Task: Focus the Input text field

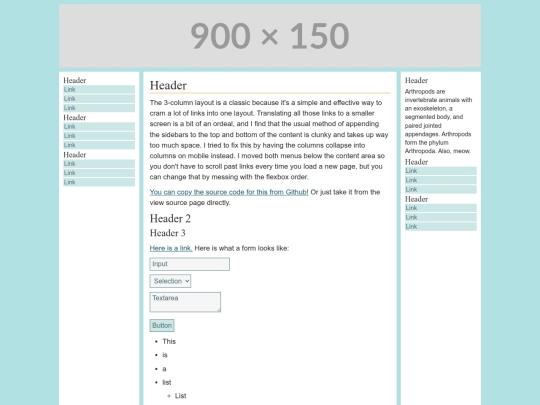Action: (189, 264)
